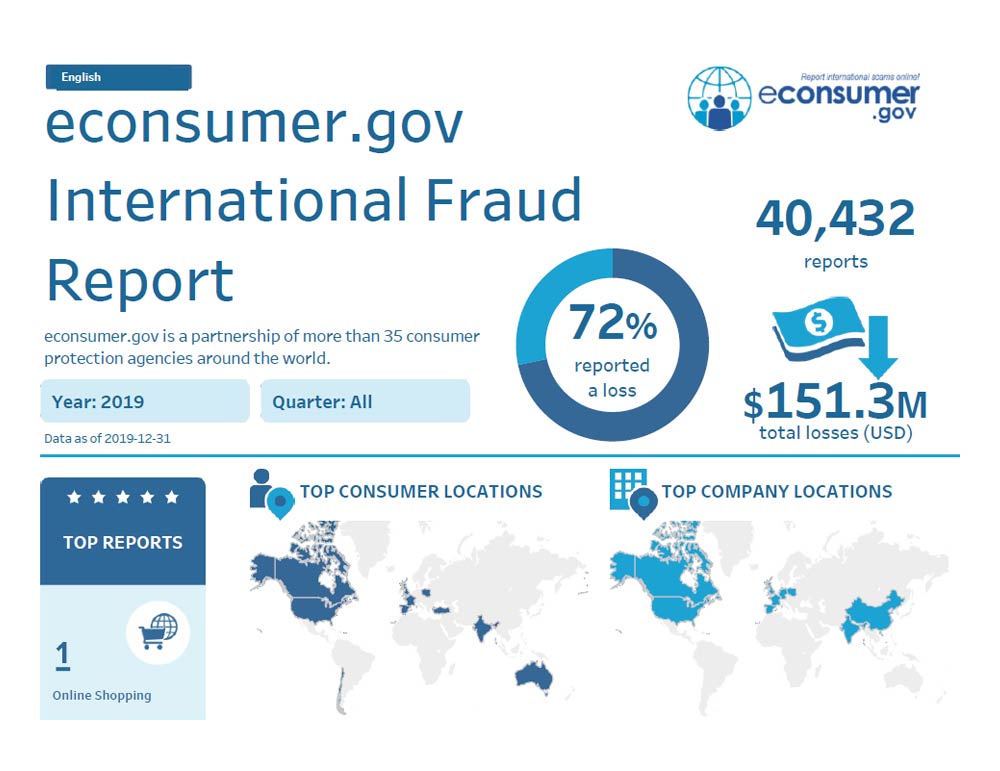Image resolution: width=1000 pixels, height=771 pixels.
Task: Open the Year: 2019 filter dropdown
Action: [x=145, y=402]
